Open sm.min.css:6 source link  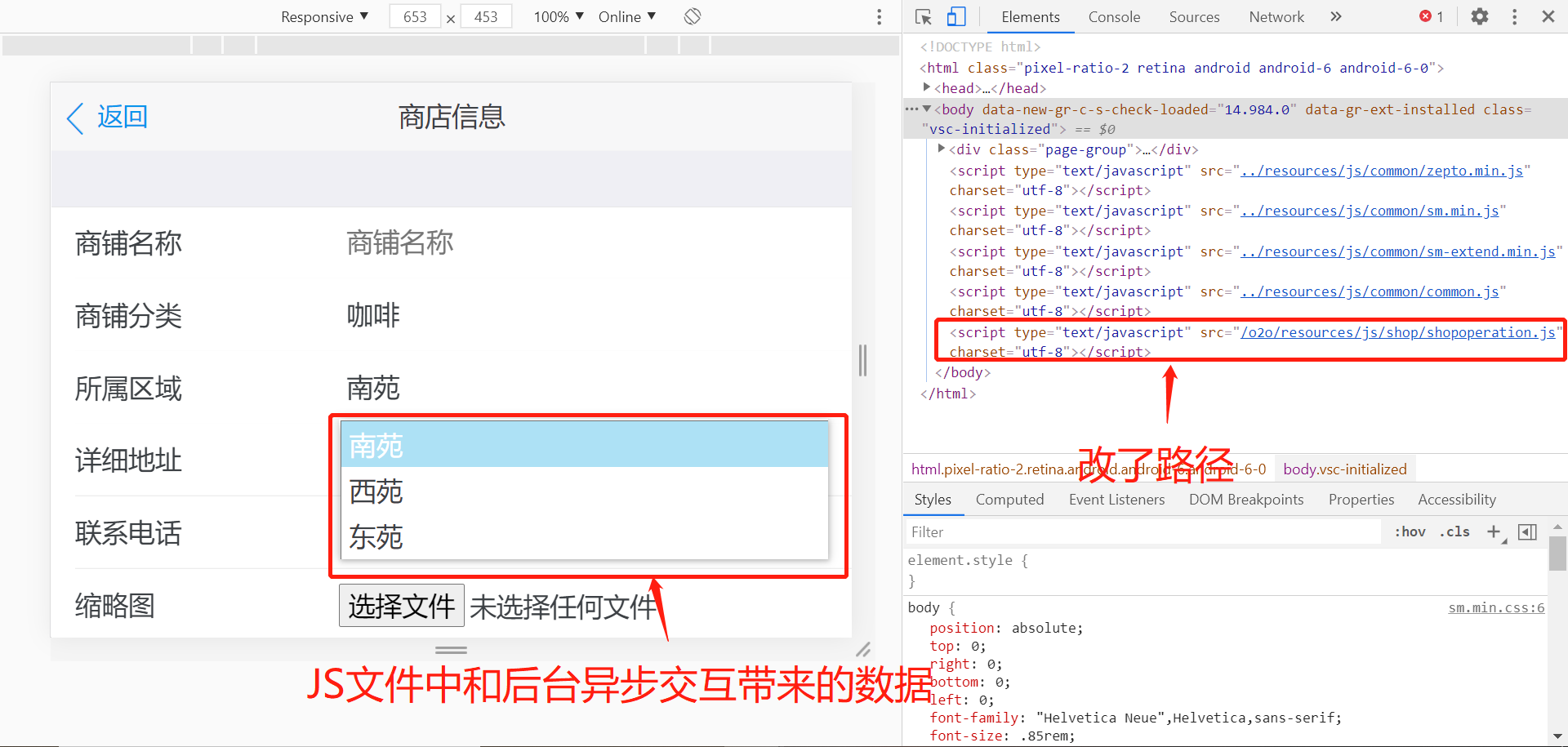(1496, 607)
